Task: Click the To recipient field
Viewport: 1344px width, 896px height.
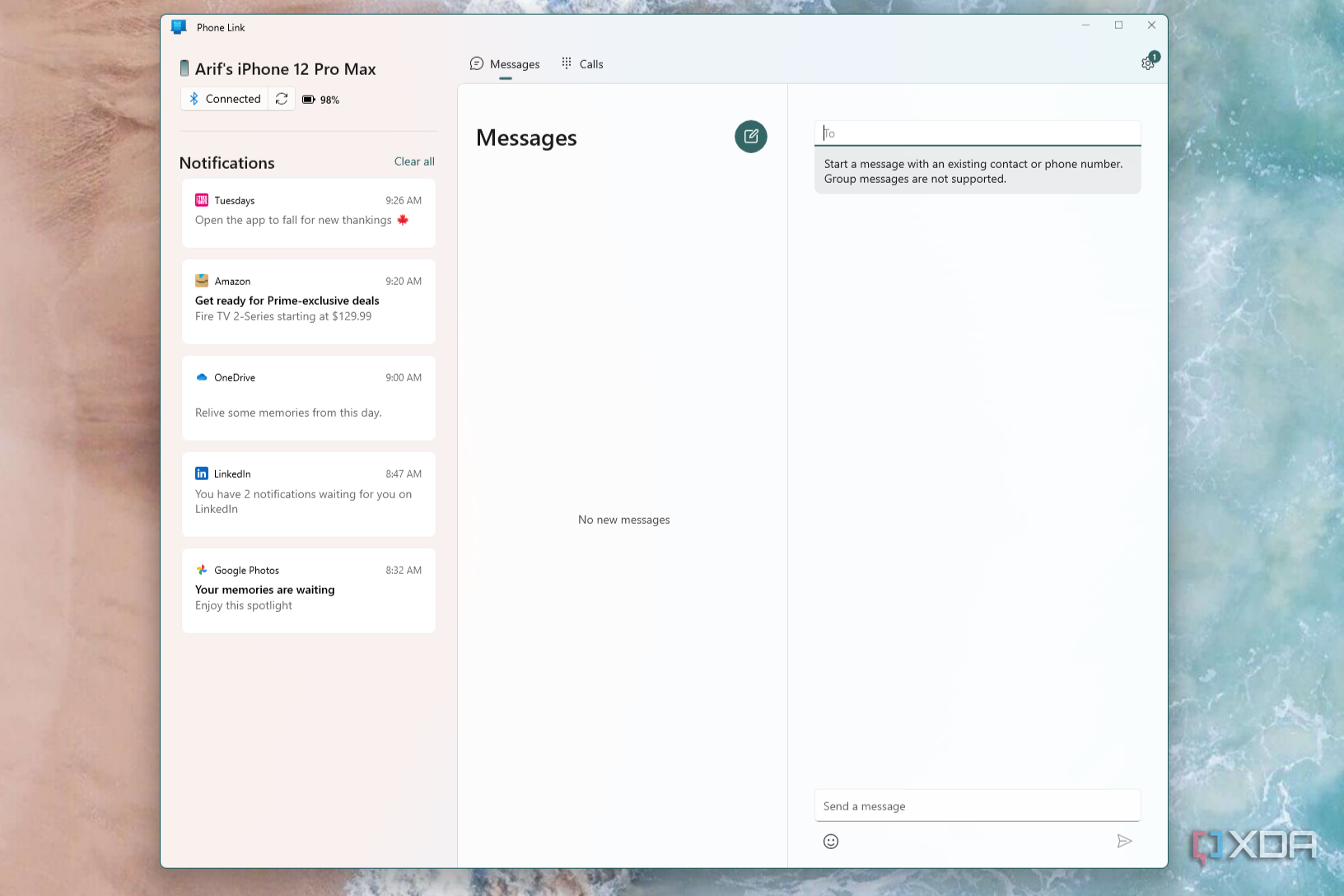Action: [x=977, y=133]
